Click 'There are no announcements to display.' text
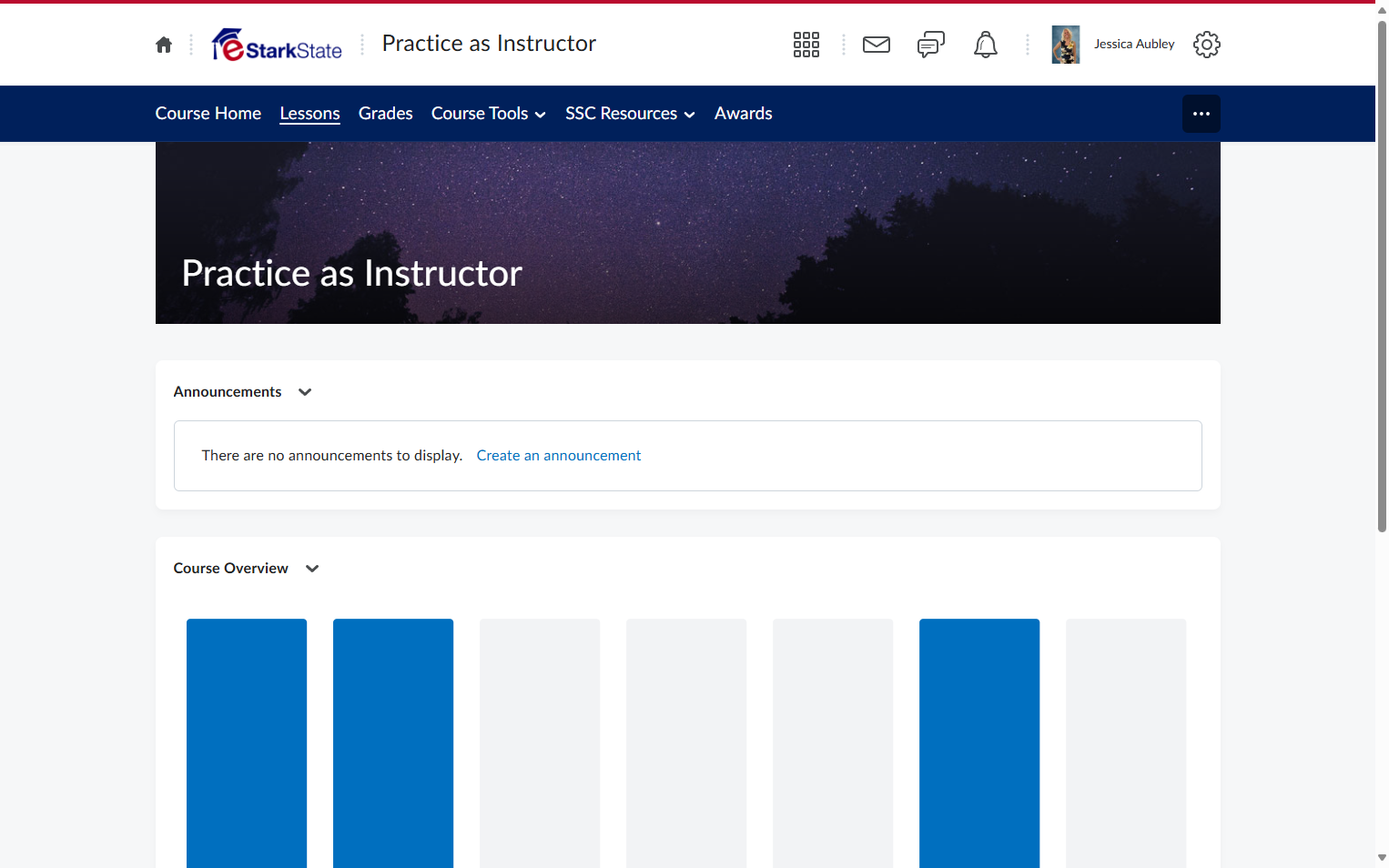This screenshot has height=868, width=1389. [332, 456]
